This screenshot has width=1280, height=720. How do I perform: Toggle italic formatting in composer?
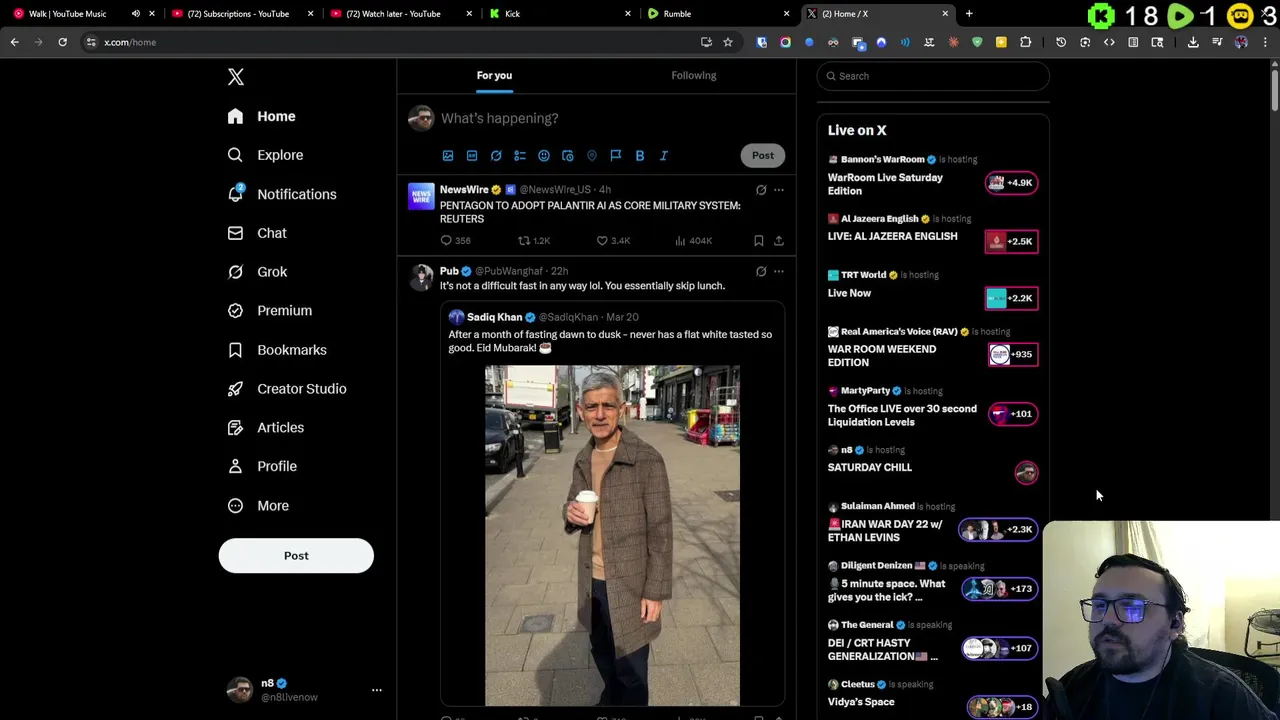(664, 156)
